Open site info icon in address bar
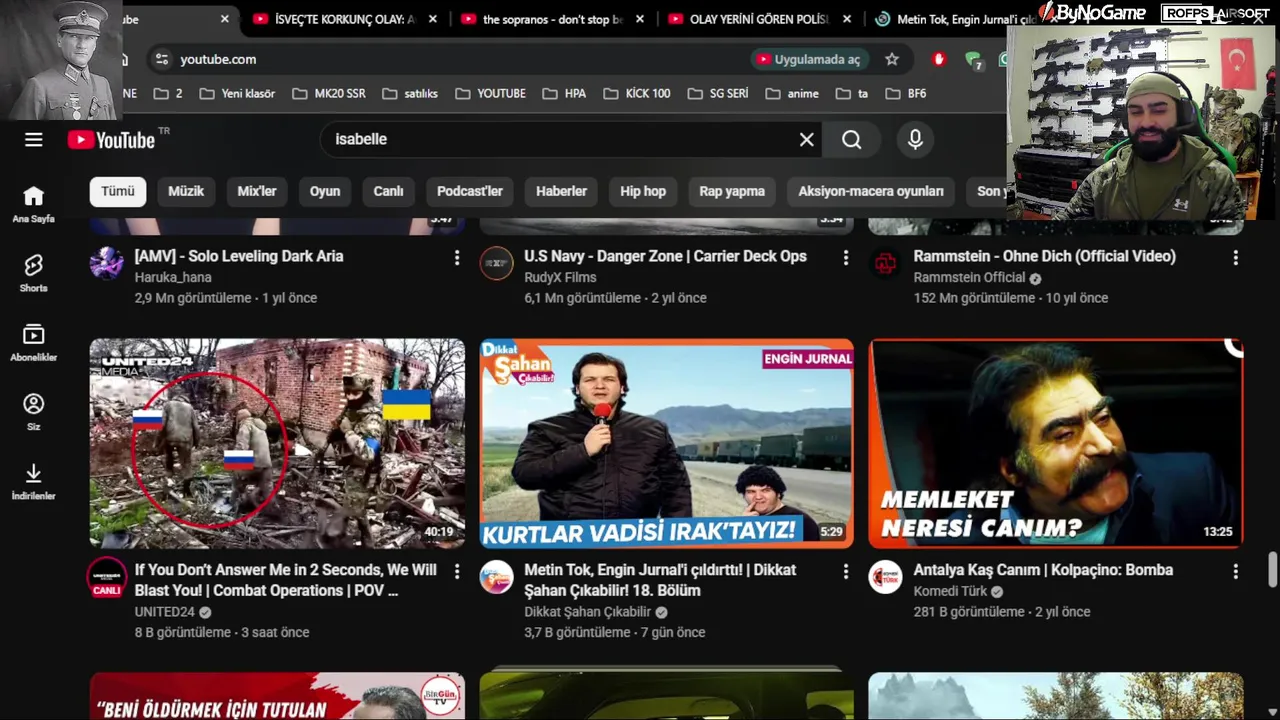1280x720 pixels. click(162, 59)
